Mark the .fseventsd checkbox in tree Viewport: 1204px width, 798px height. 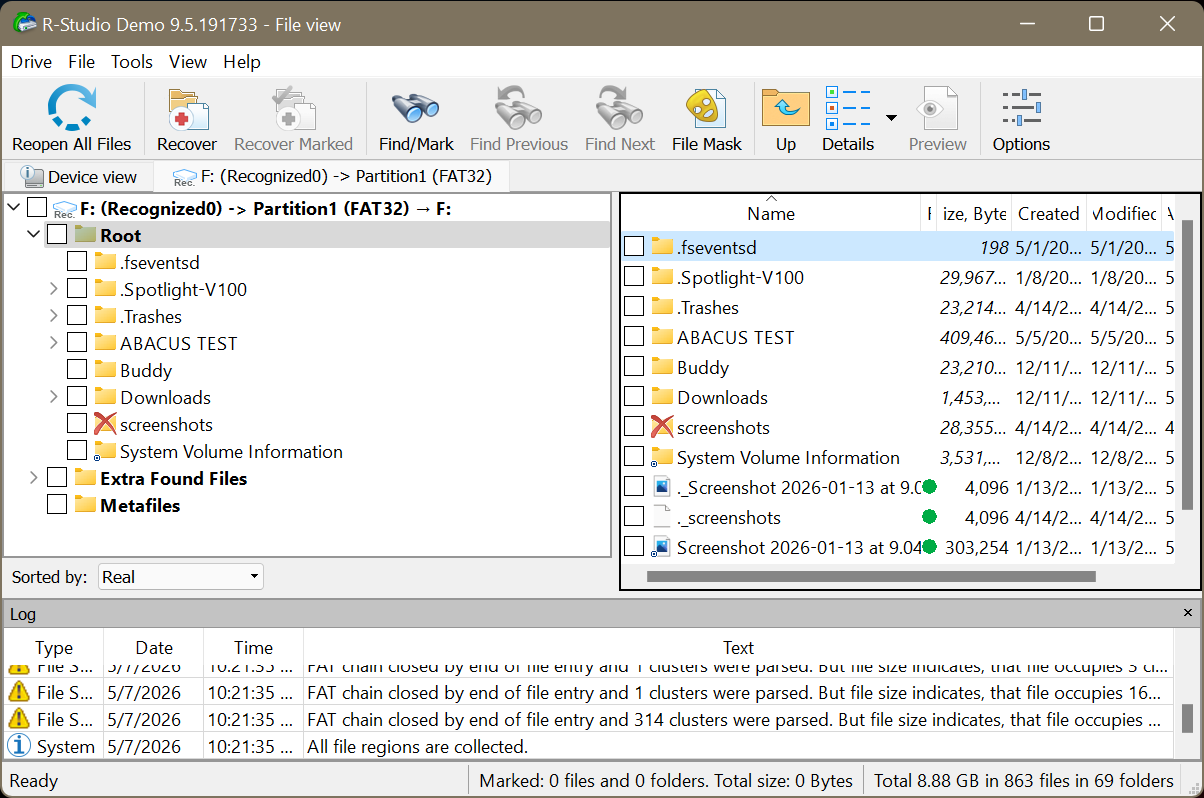pos(77,262)
